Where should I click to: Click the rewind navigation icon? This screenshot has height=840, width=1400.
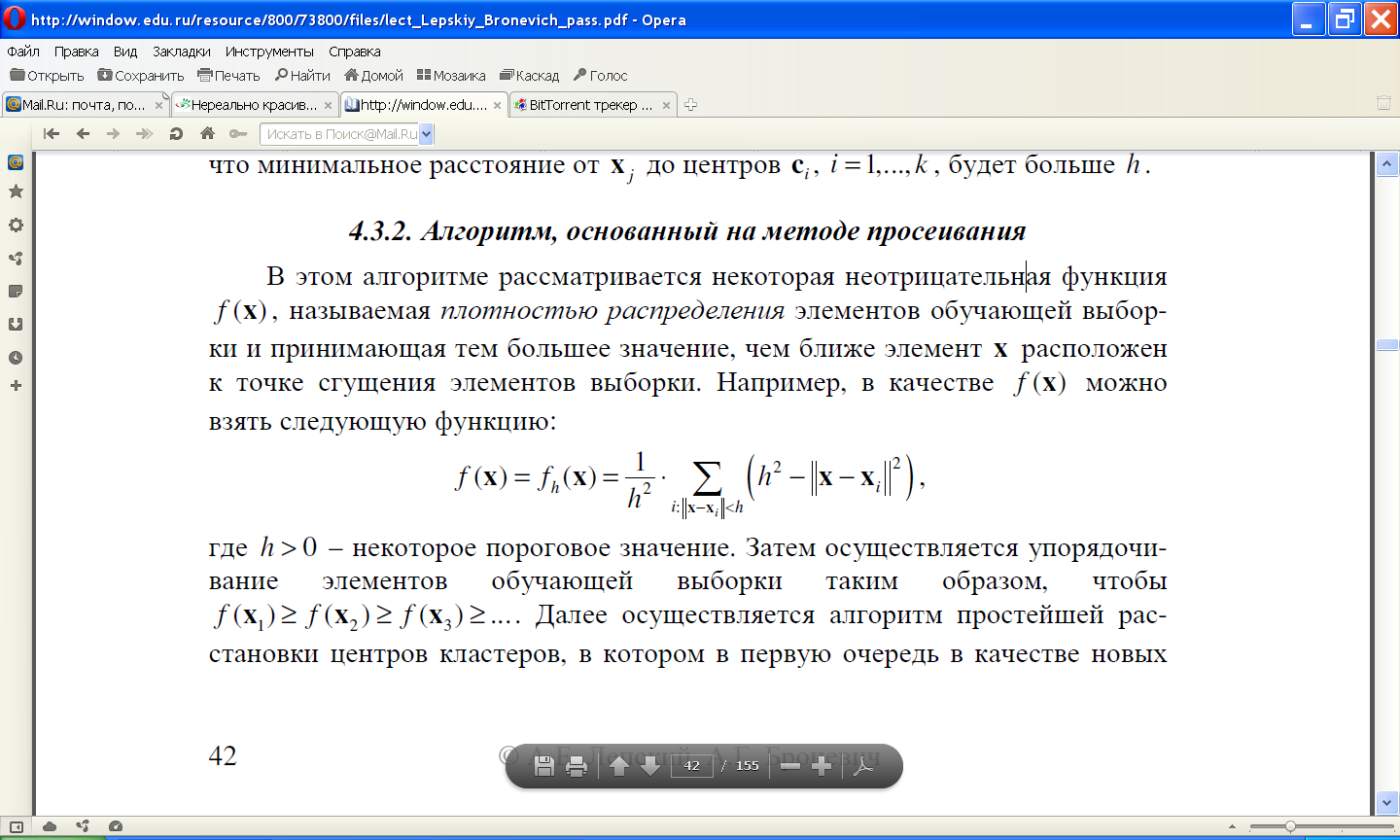(x=52, y=133)
